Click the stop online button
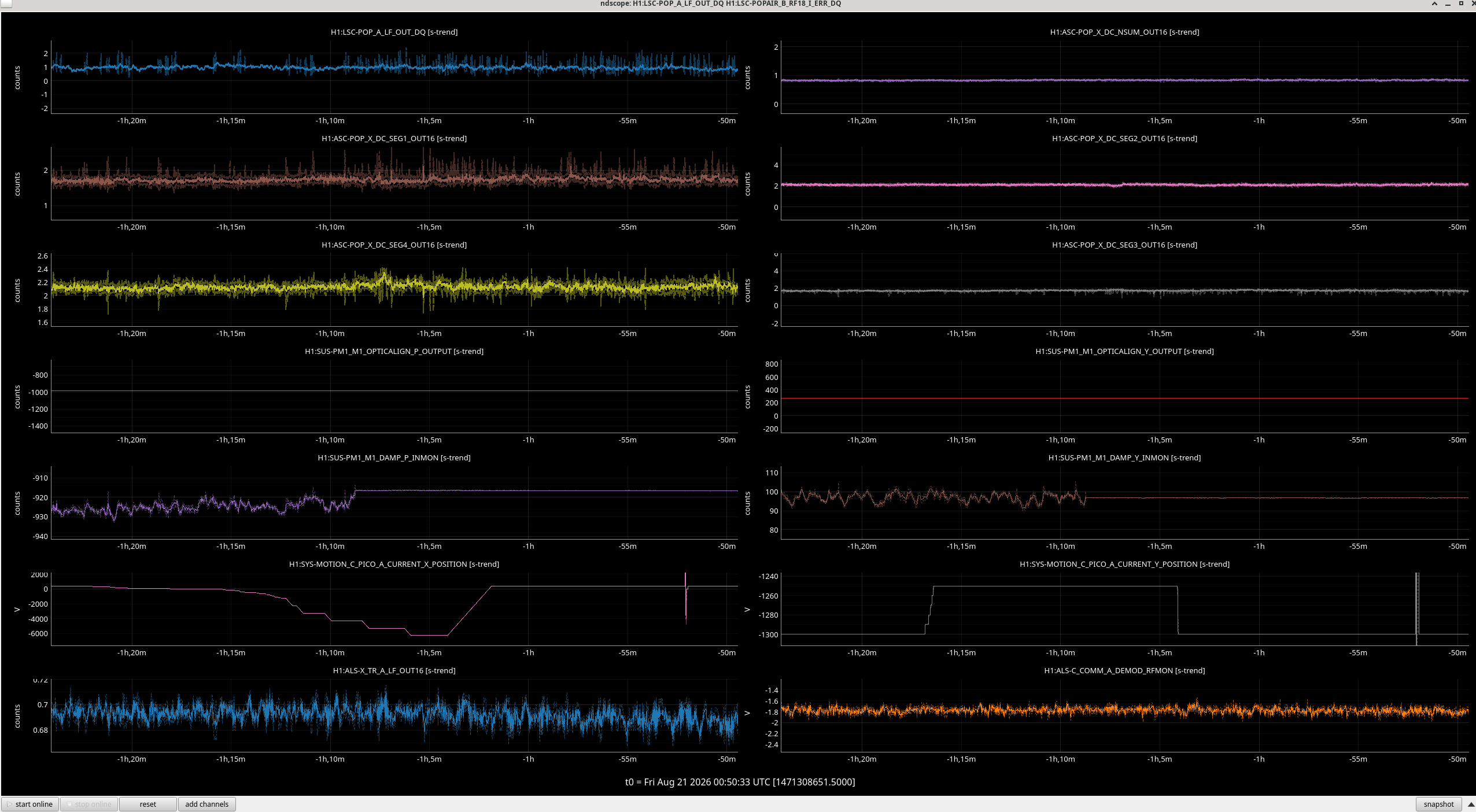 [x=89, y=804]
